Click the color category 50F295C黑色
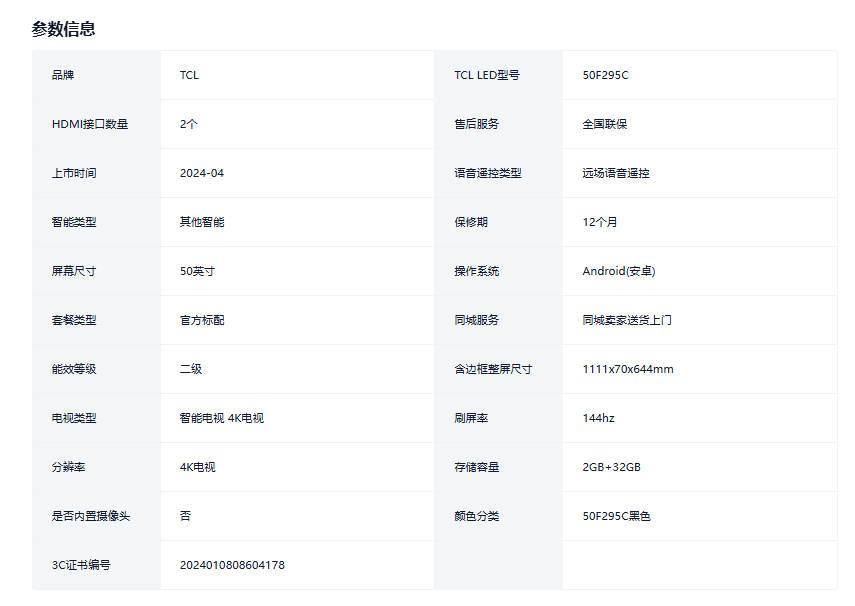 (616, 516)
